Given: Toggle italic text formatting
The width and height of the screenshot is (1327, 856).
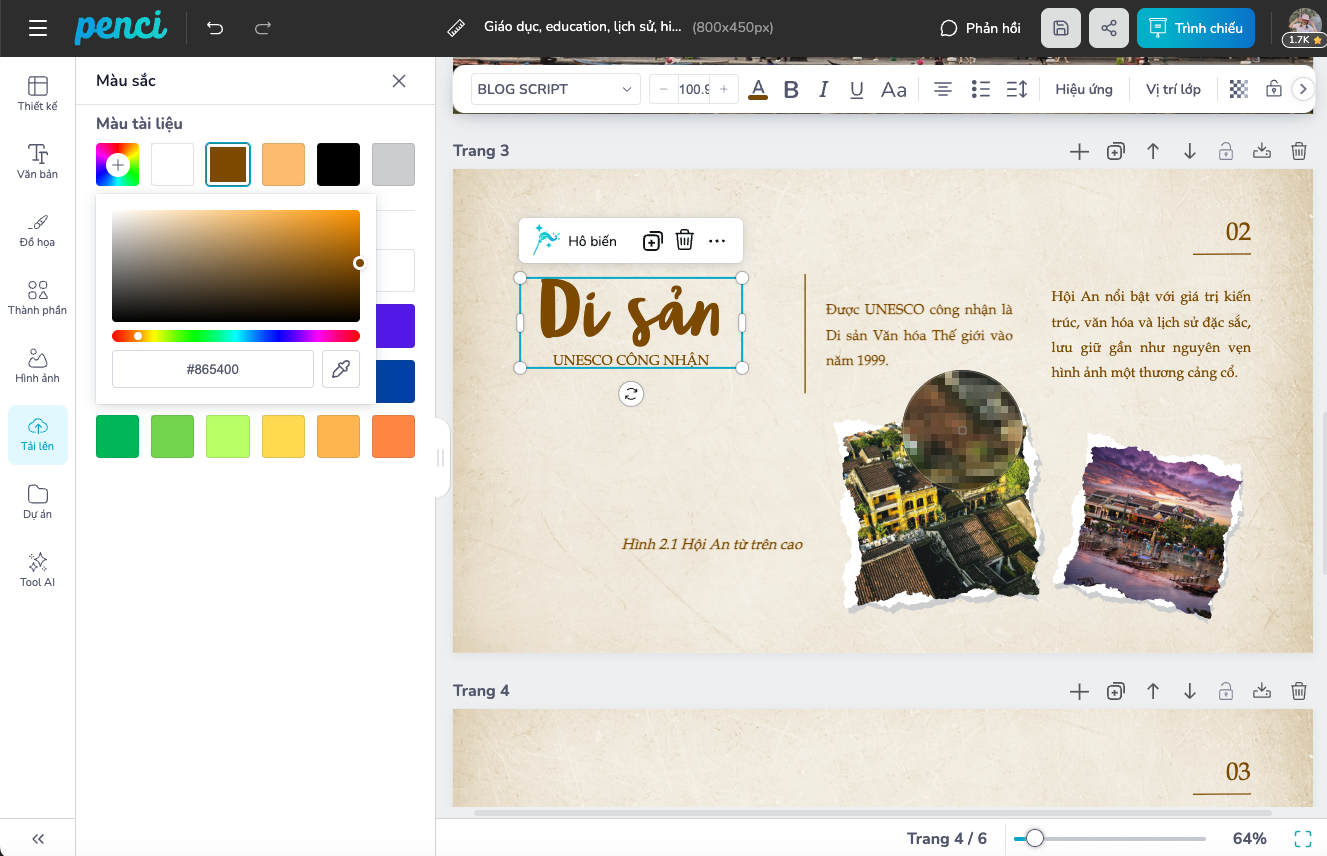Looking at the screenshot, I should tap(824, 89).
